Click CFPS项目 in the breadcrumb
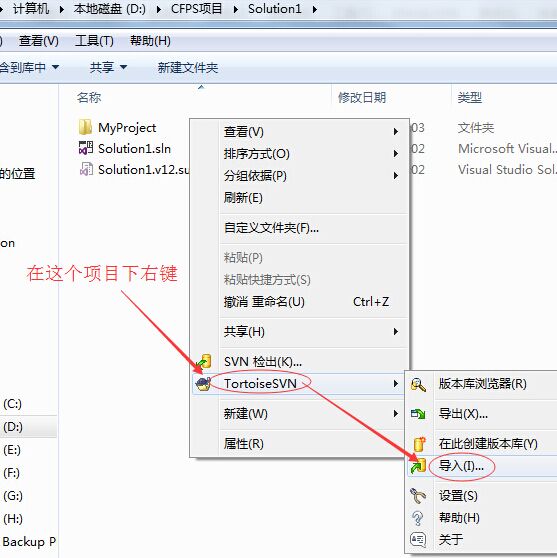The image size is (557, 558). click(x=197, y=9)
